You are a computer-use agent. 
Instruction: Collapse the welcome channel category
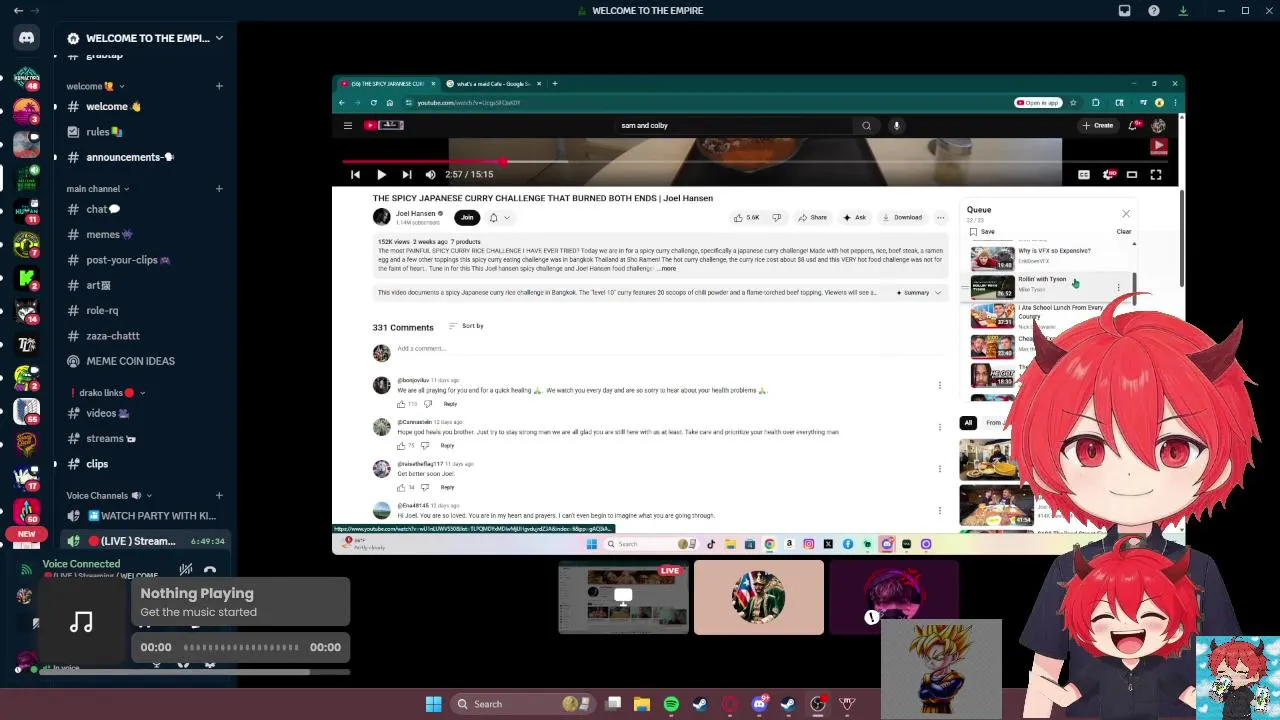coord(94,86)
